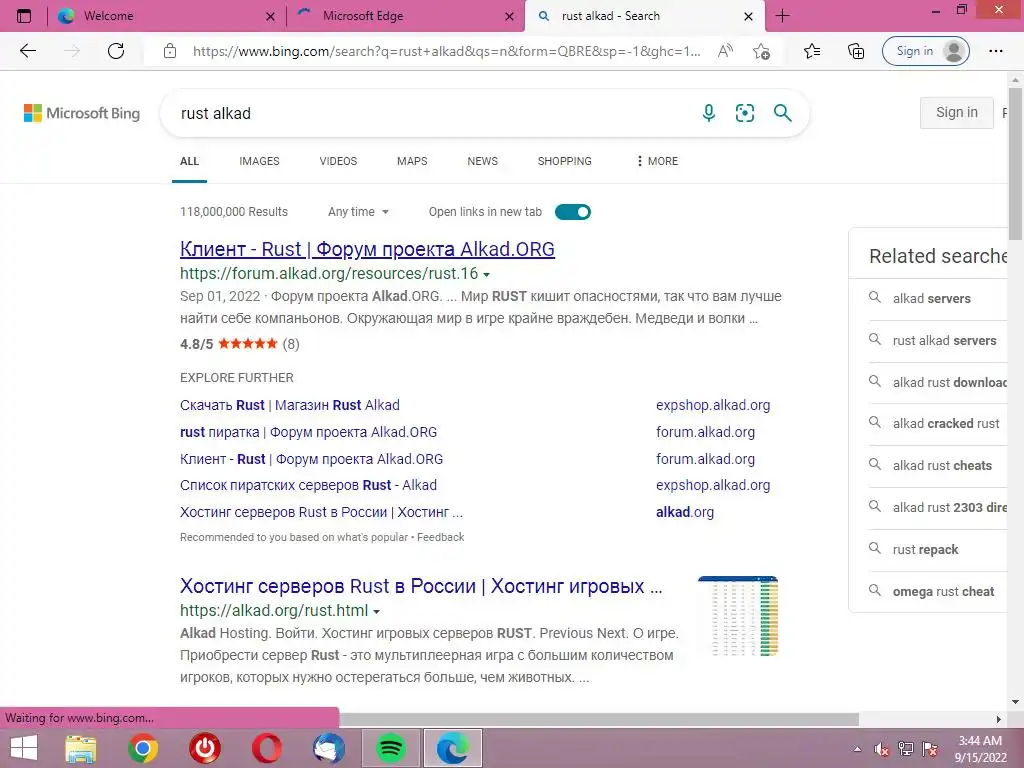Select the ALL search tab
This screenshot has height=768, width=1024.
tap(189, 161)
